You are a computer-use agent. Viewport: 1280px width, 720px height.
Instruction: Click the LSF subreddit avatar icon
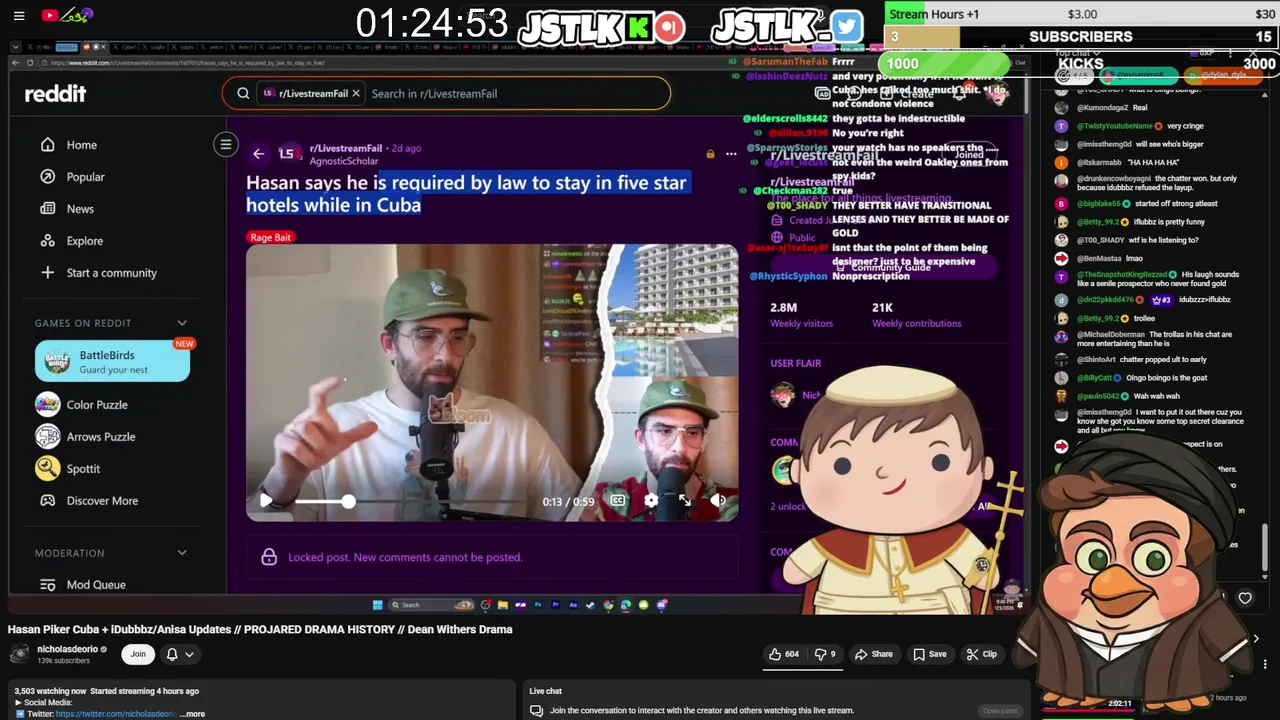tap(289, 154)
